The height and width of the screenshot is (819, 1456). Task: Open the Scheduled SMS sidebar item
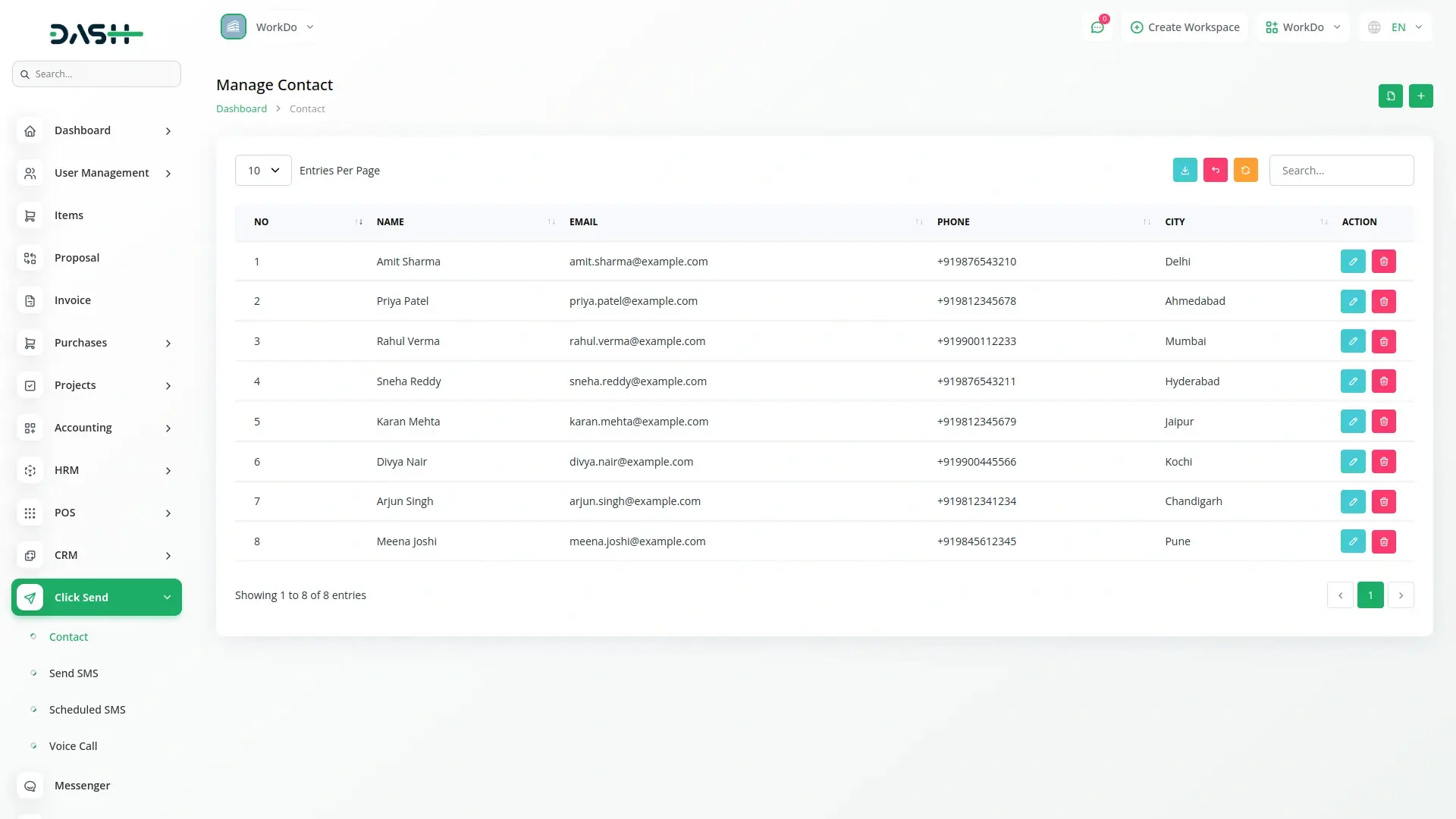click(x=87, y=710)
